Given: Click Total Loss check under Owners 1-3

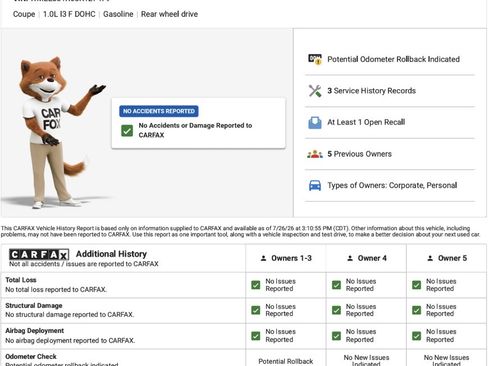Looking at the screenshot, I should [x=256, y=285].
